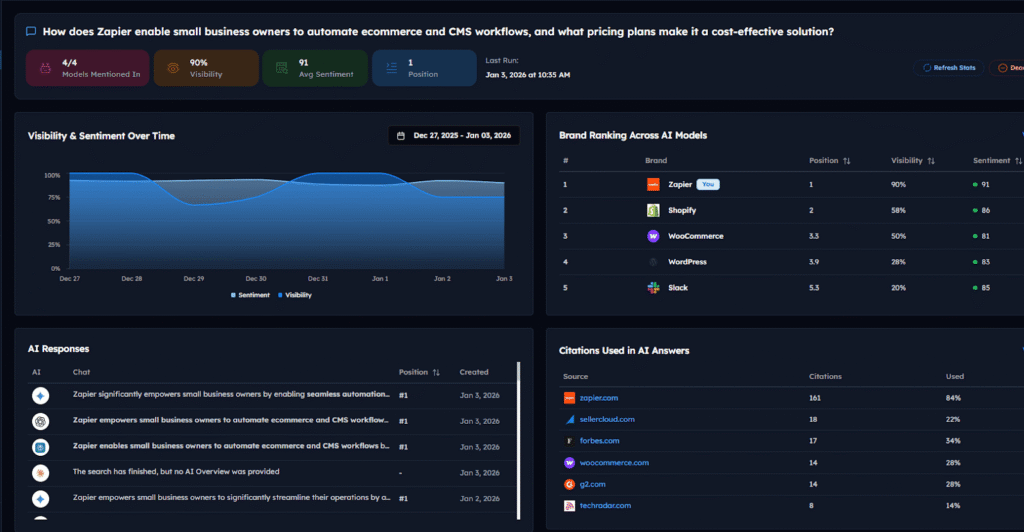
Task: Click the Position card list icon
Action: pyautogui.click(x=391, y=67)
